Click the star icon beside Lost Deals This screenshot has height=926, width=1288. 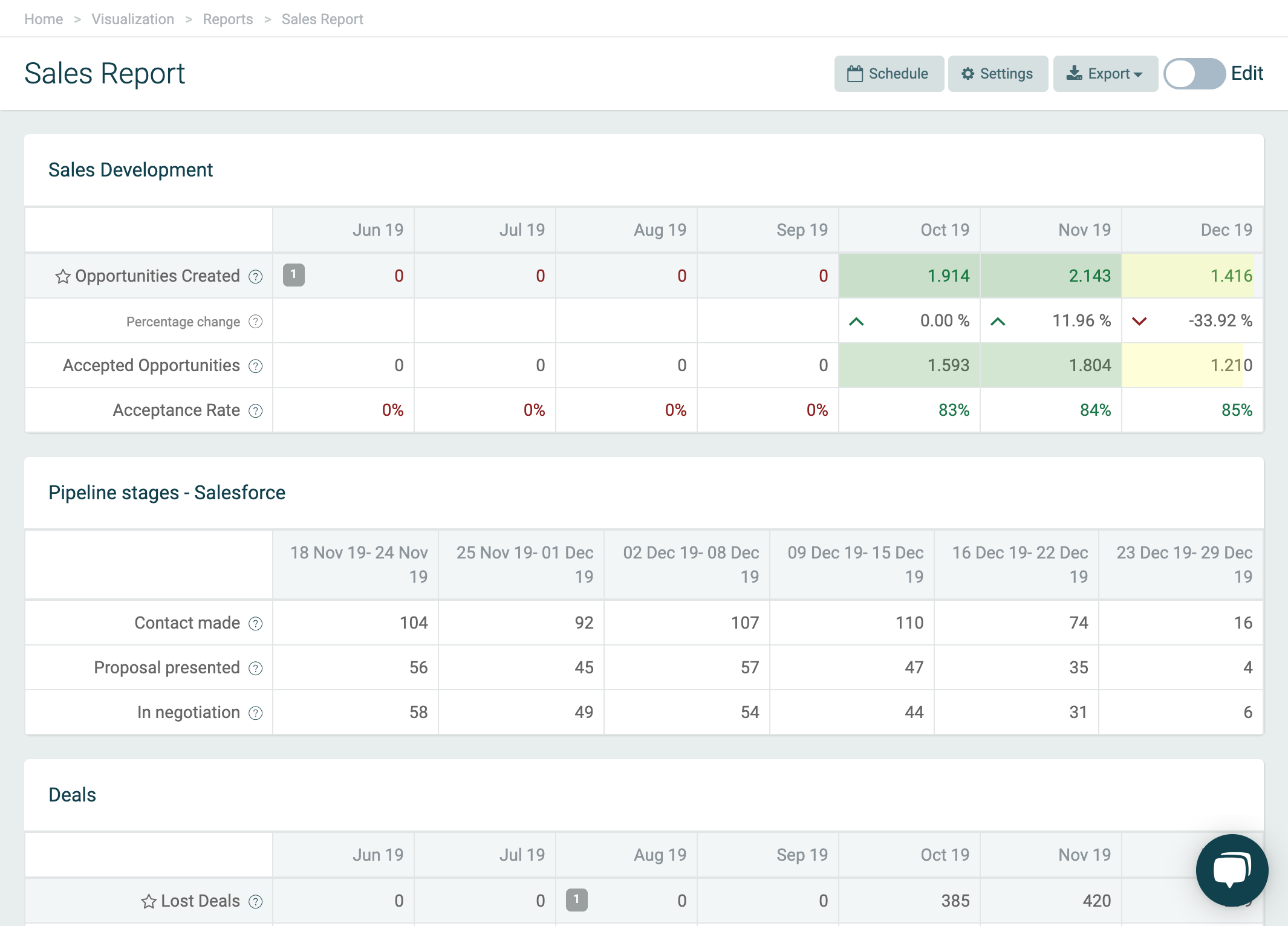pyautogui.click(x=149, y=901)
